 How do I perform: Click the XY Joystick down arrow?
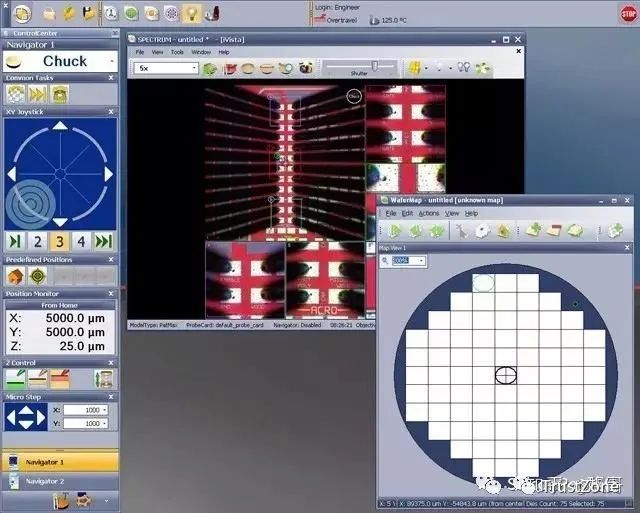pyautogui.click(x=60, y=222)
